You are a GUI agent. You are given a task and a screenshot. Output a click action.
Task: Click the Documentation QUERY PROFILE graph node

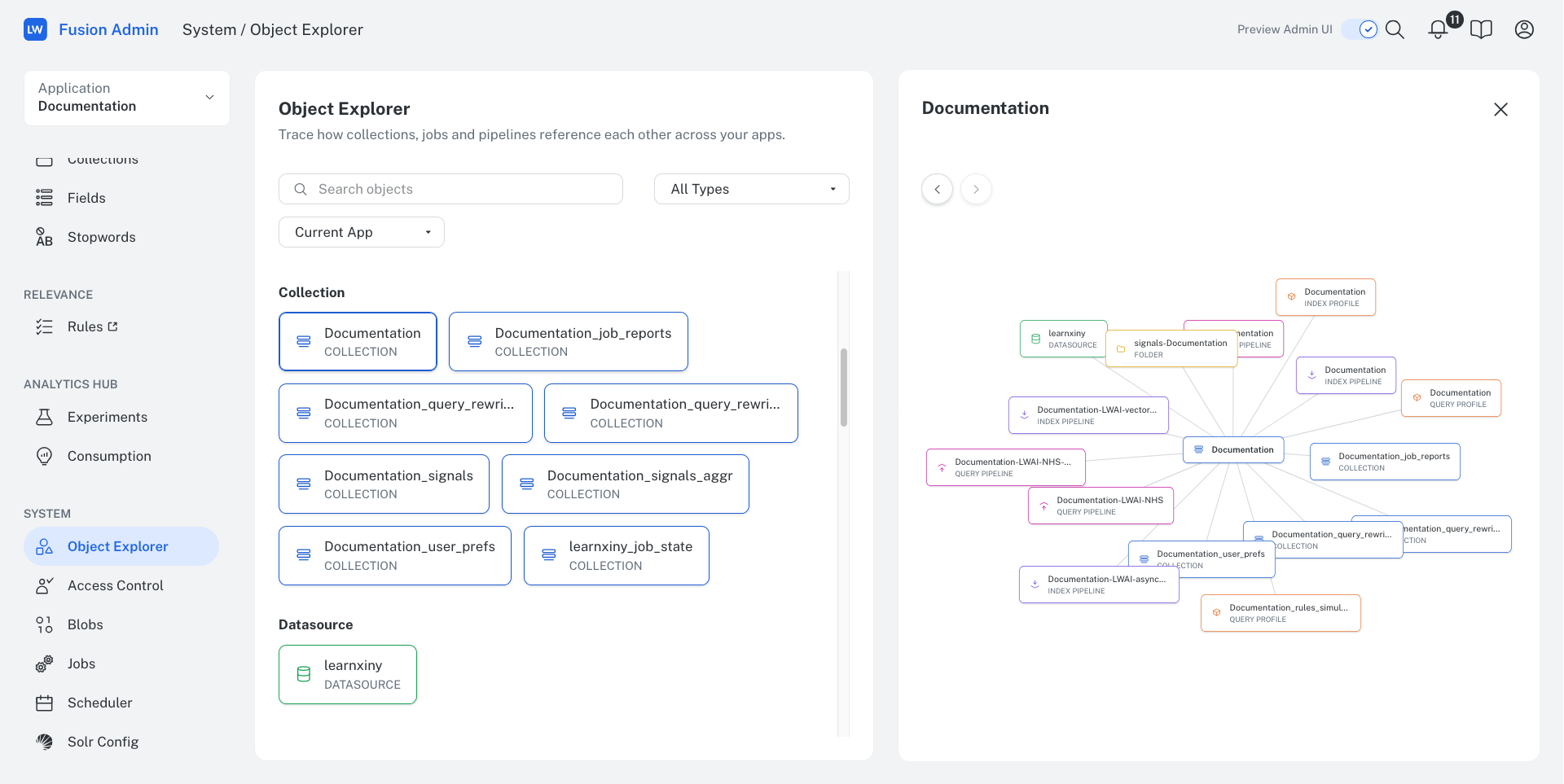point(1451,398)
